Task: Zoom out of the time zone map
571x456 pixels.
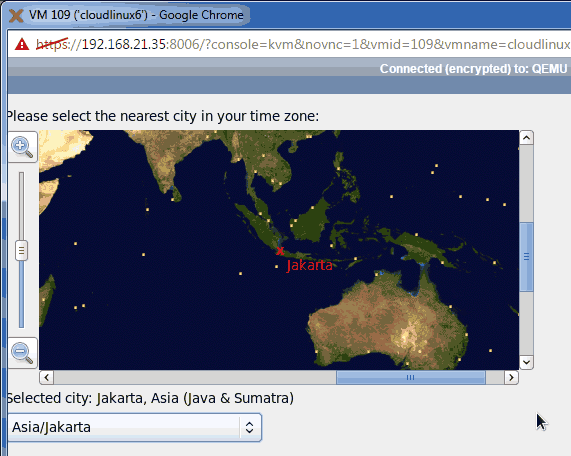Action: 22,353
